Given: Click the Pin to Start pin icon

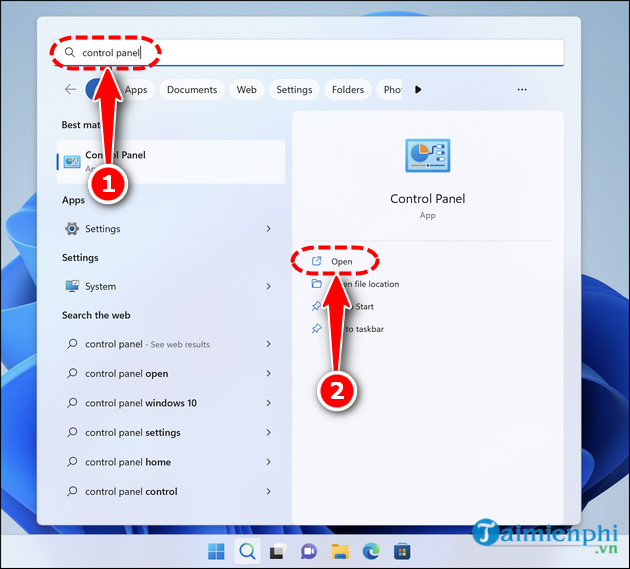Looking at the screenshot, I should pyautogui.click(x=317, y=306).
